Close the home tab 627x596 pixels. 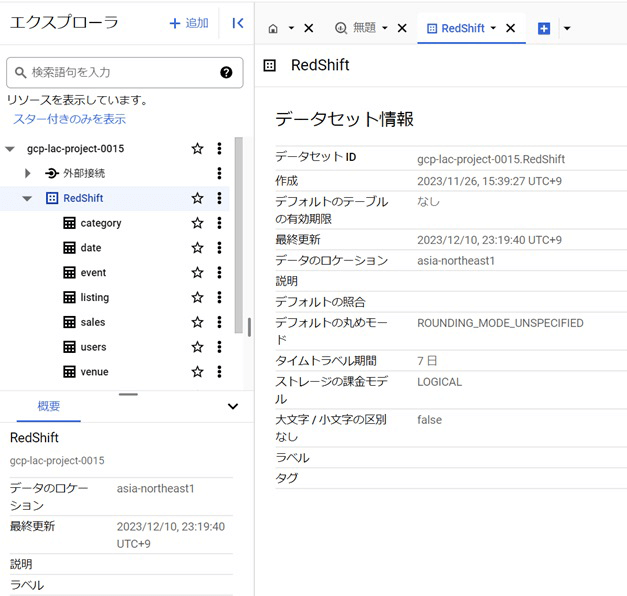coord(309,28)
